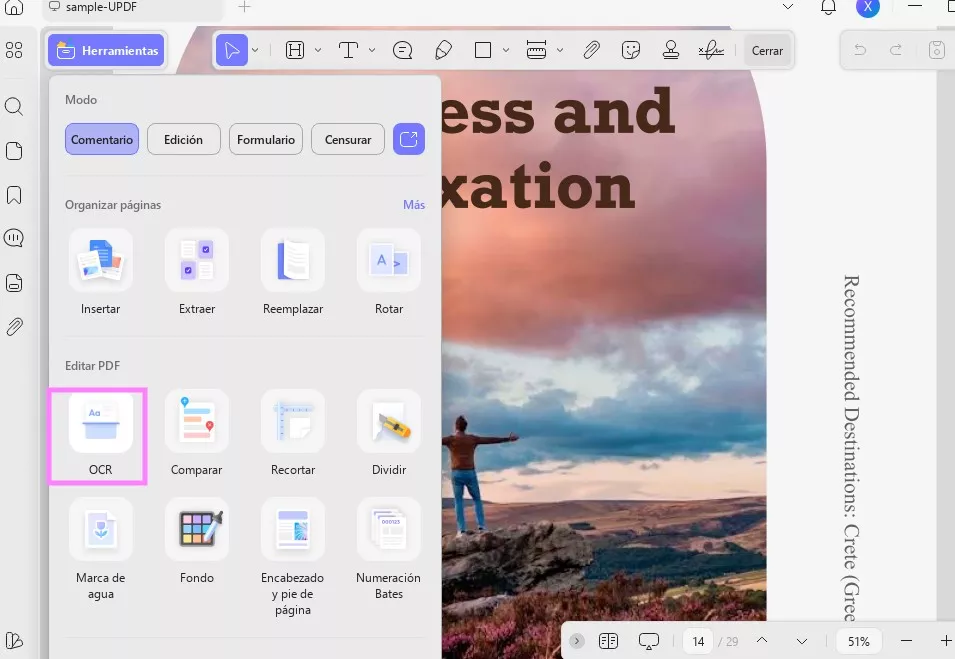The image size is (955, 659).
Task: Open the zoom level 51% dropdown
Action: [858, 641]
